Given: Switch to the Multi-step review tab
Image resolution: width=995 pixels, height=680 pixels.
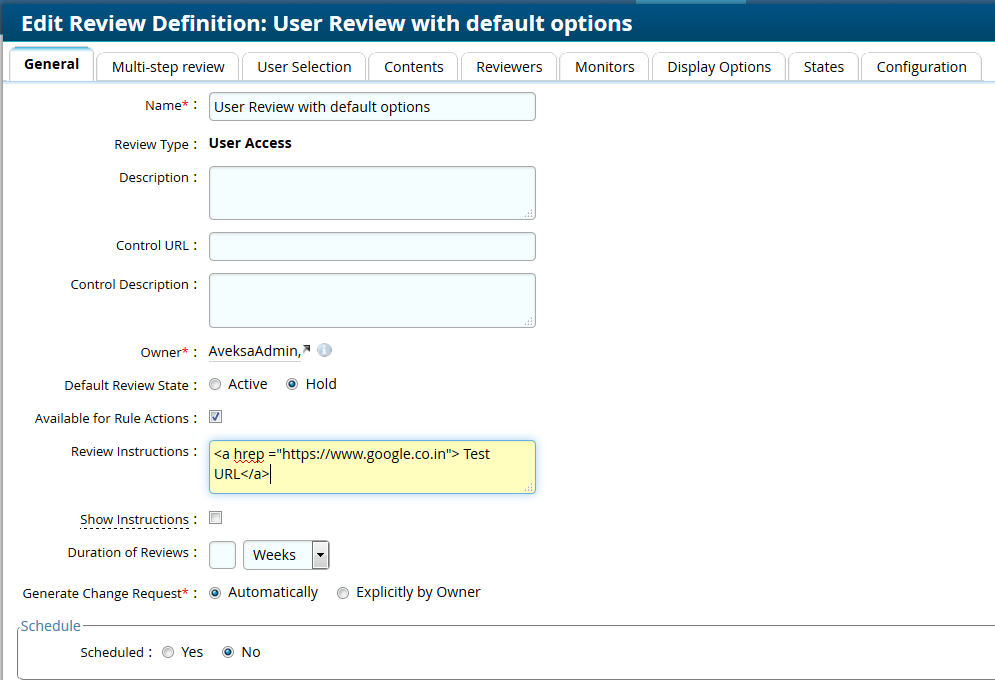Looking at the screenshot, I should pos(167,66).
